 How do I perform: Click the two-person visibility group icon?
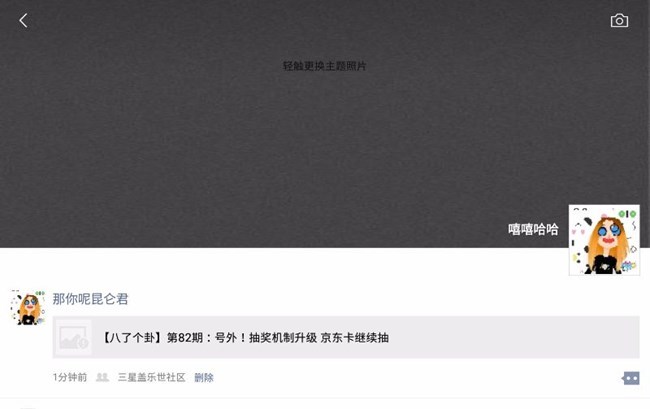(102, 377)
